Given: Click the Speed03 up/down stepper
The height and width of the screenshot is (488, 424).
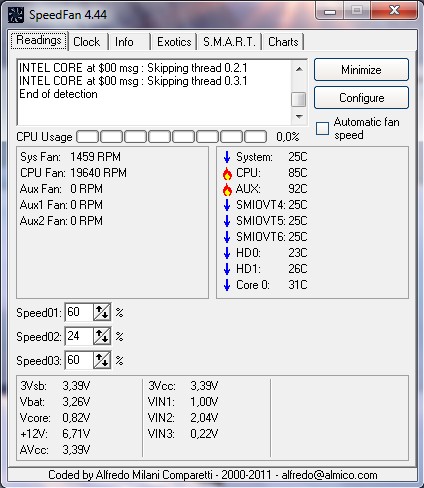Looking at the screenshot, I should [102, 360].
